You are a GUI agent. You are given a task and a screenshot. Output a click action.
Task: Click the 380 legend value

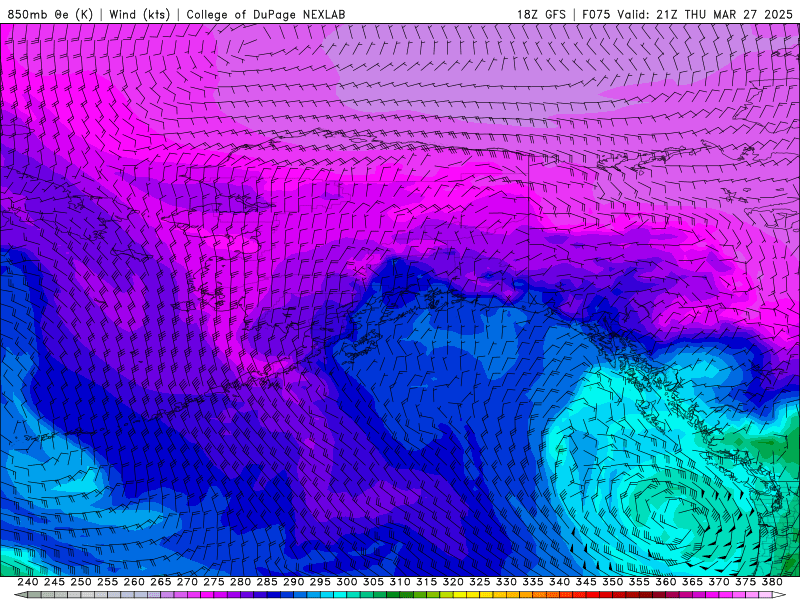(772, 582)
